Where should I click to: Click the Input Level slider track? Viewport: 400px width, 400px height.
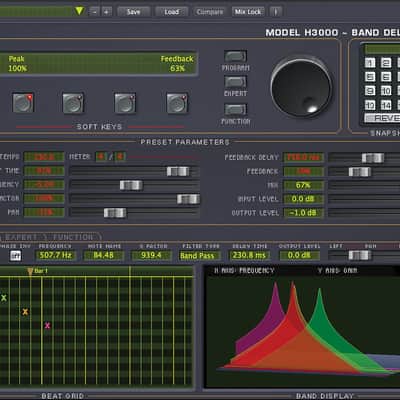click(364, 199)
